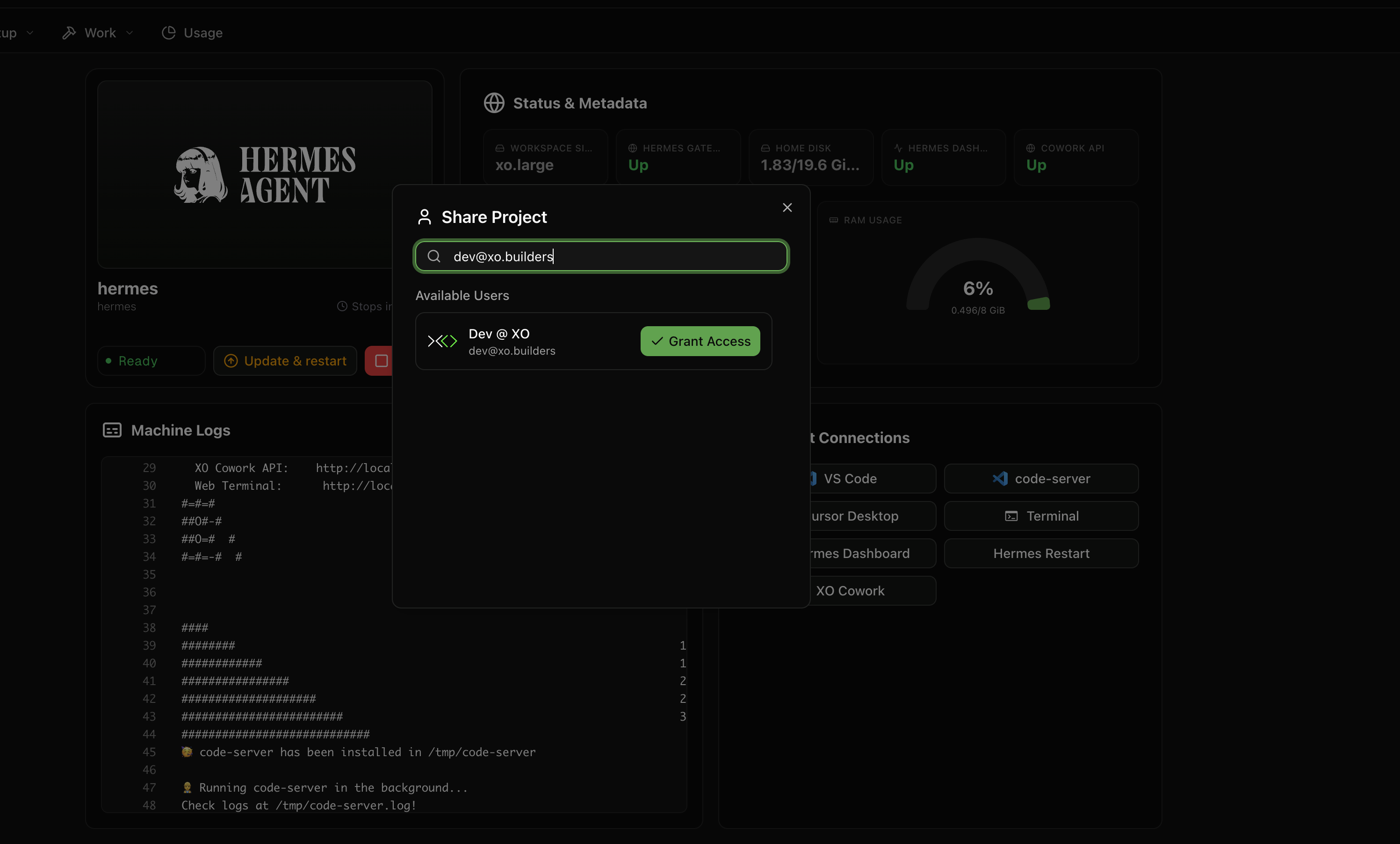This screenshot has height=844, width=1400.
Task: Click the Status & Metadata globe icon
Action: (x=494, y=103)
